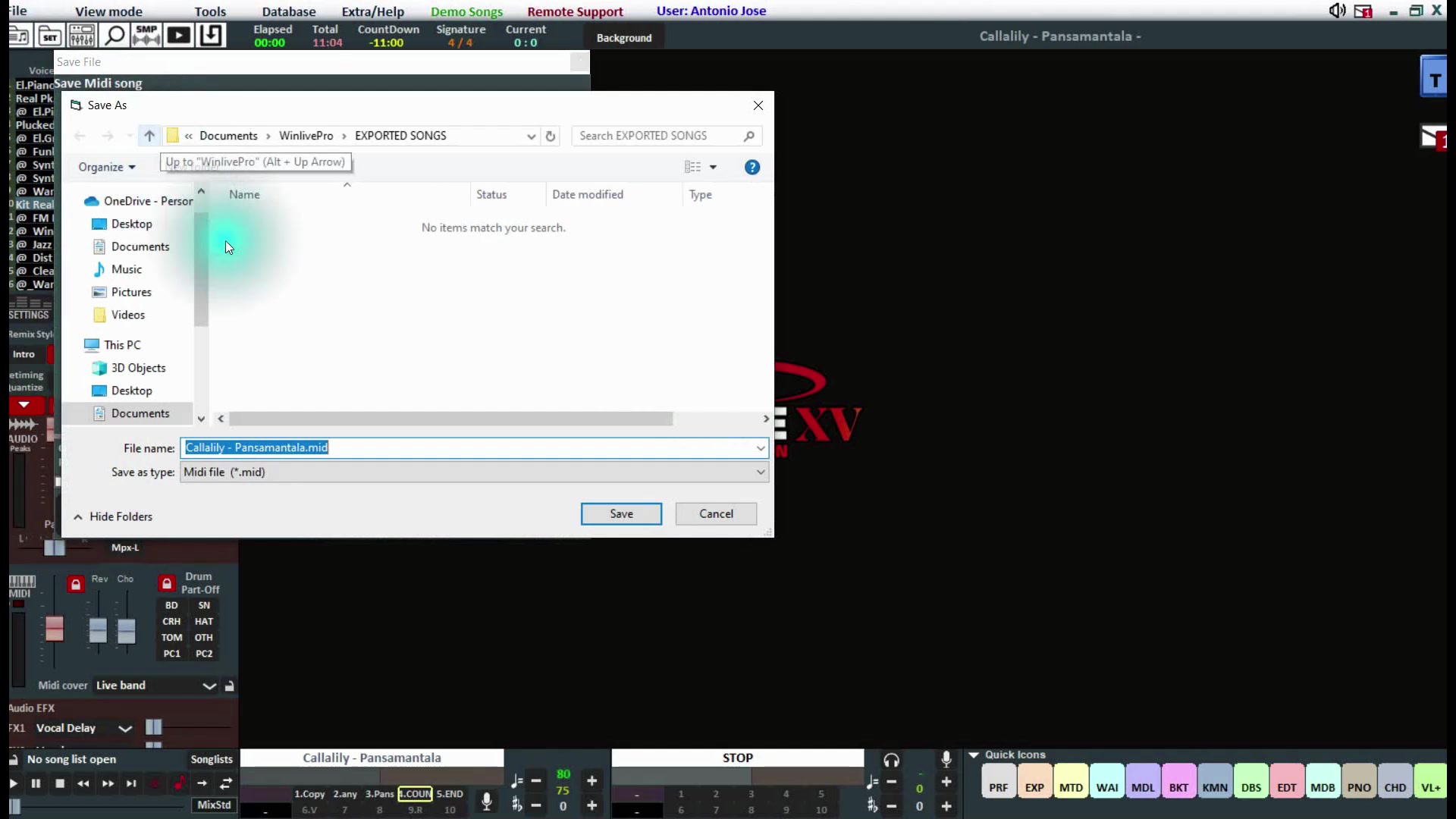Expand the FX1 Vocal Delay dropdown
The image size is (1456, 819).
[125, 729]
